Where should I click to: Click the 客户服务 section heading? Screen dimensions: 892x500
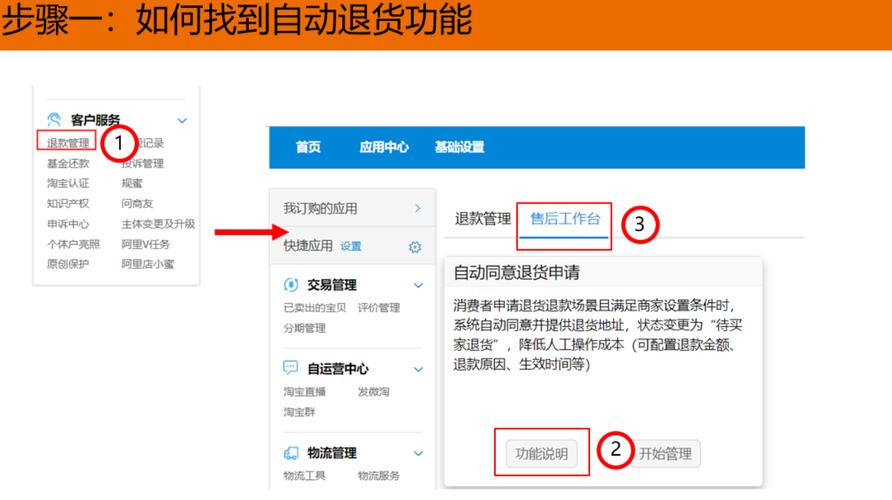pyautogui.click(x=95, y=120)
